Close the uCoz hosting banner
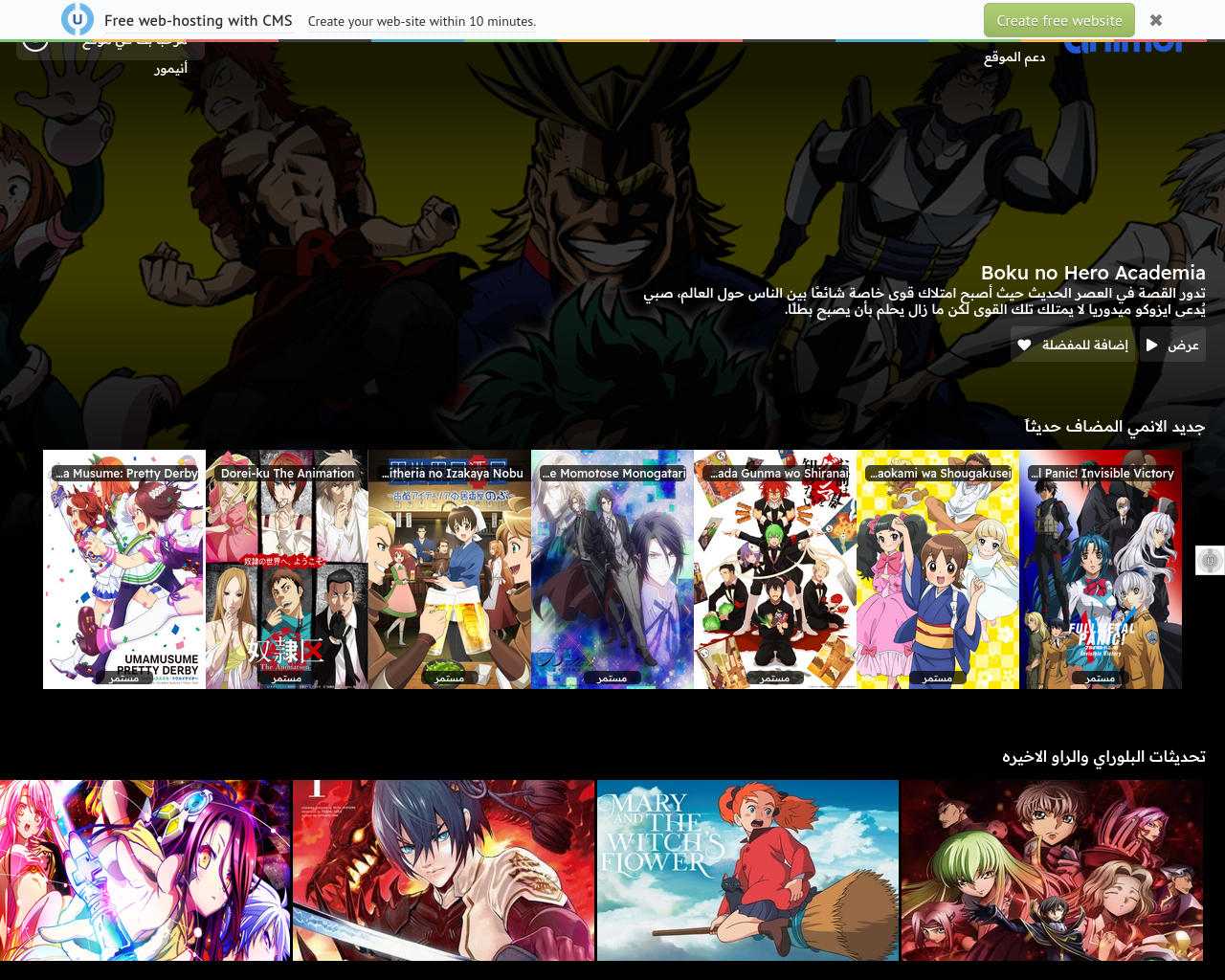The image size is (1225, 980). (1156, 20)
